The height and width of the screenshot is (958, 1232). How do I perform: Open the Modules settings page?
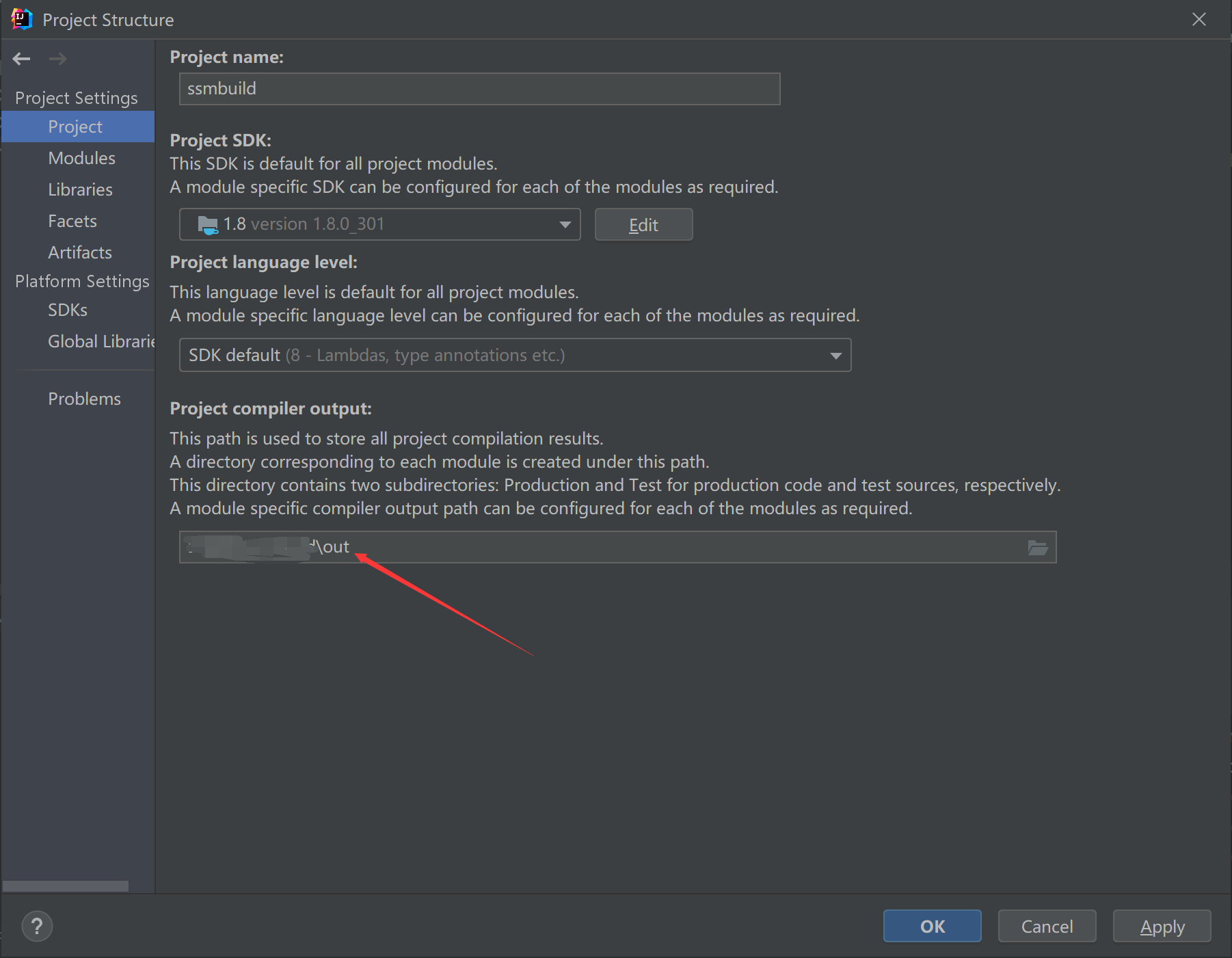pyautogui.click(x=82, y=158)
